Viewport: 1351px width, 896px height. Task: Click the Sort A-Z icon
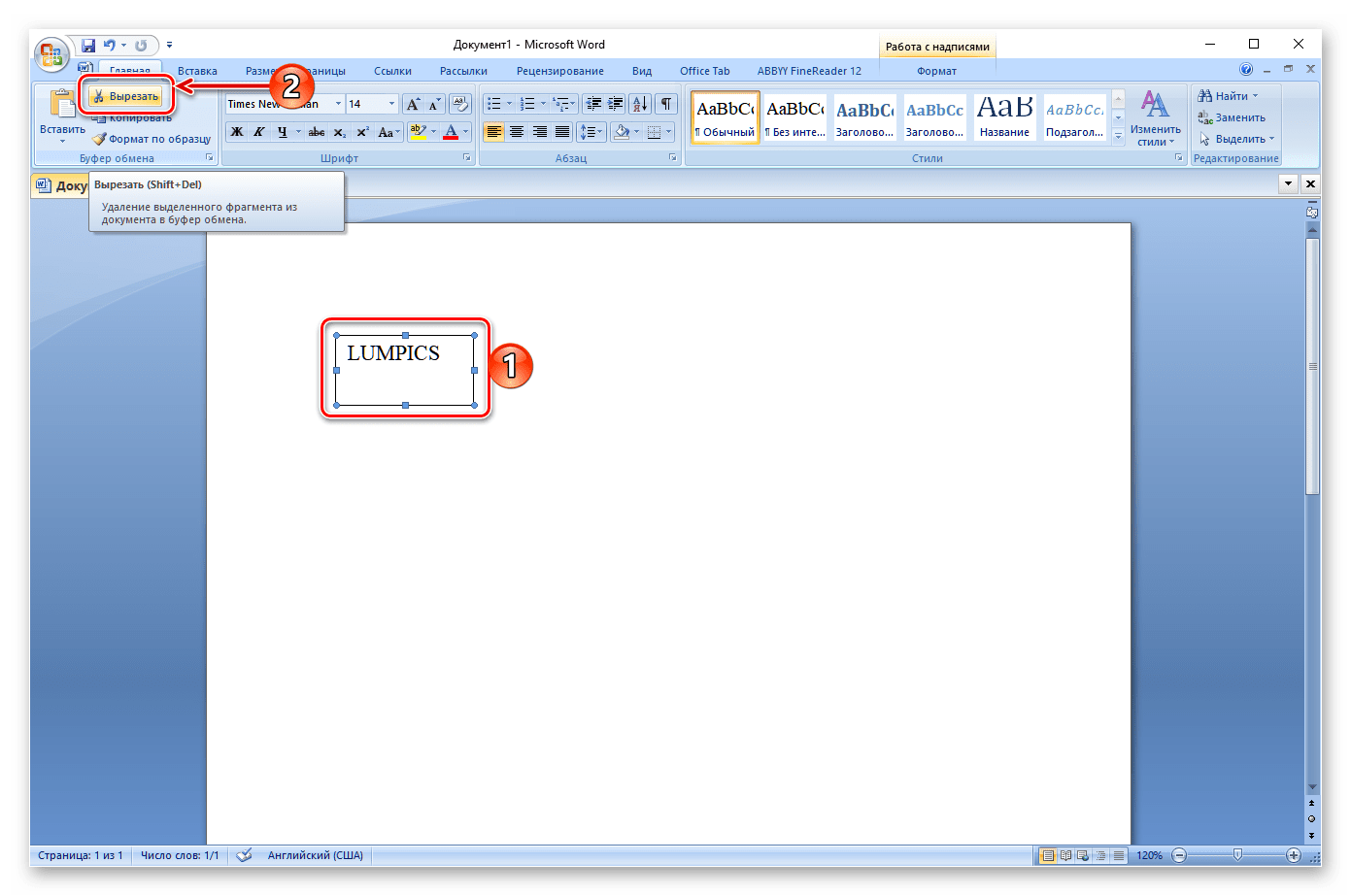[640, 104]
